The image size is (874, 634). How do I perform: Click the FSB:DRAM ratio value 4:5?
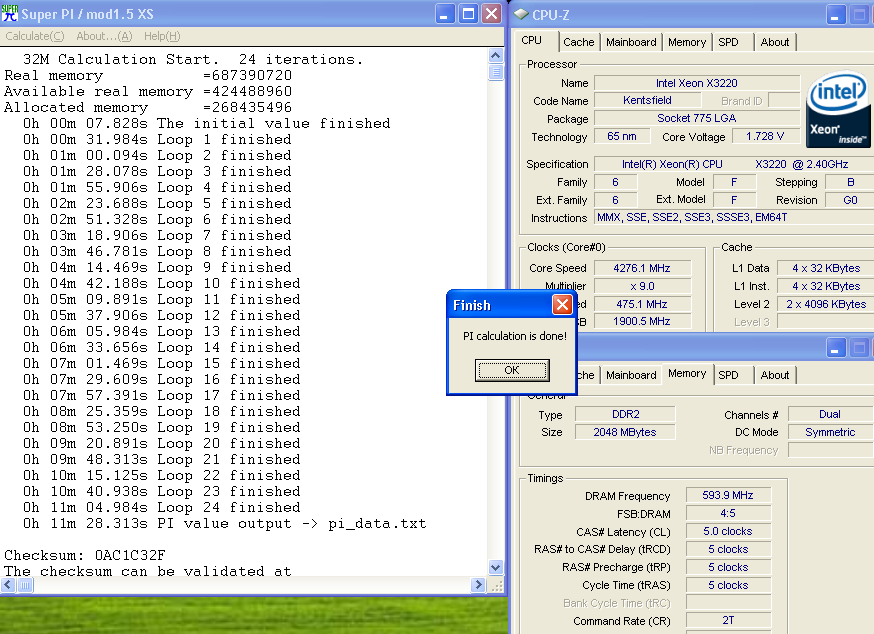(728, 513)
